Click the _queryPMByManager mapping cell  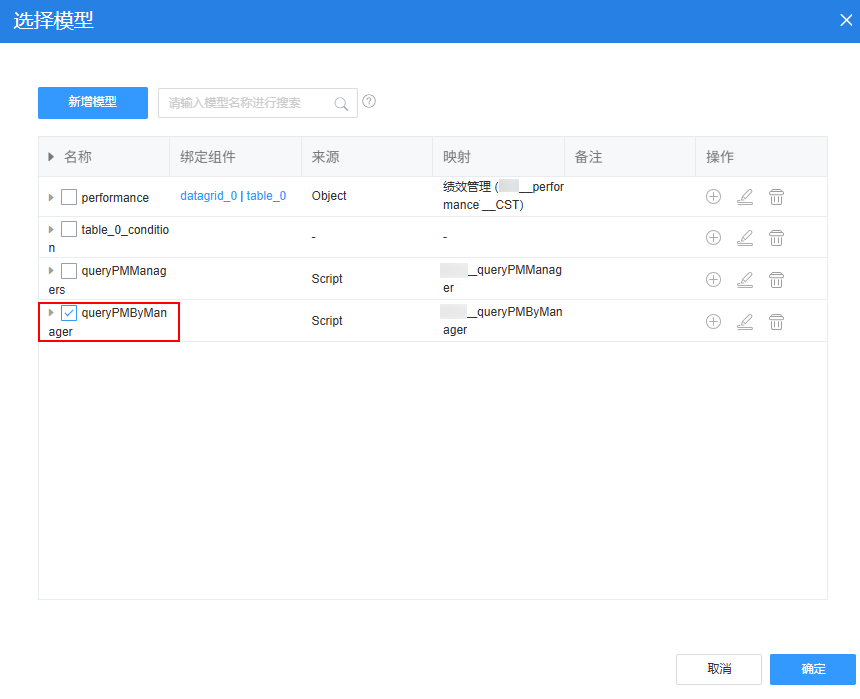tap(501, 321)
